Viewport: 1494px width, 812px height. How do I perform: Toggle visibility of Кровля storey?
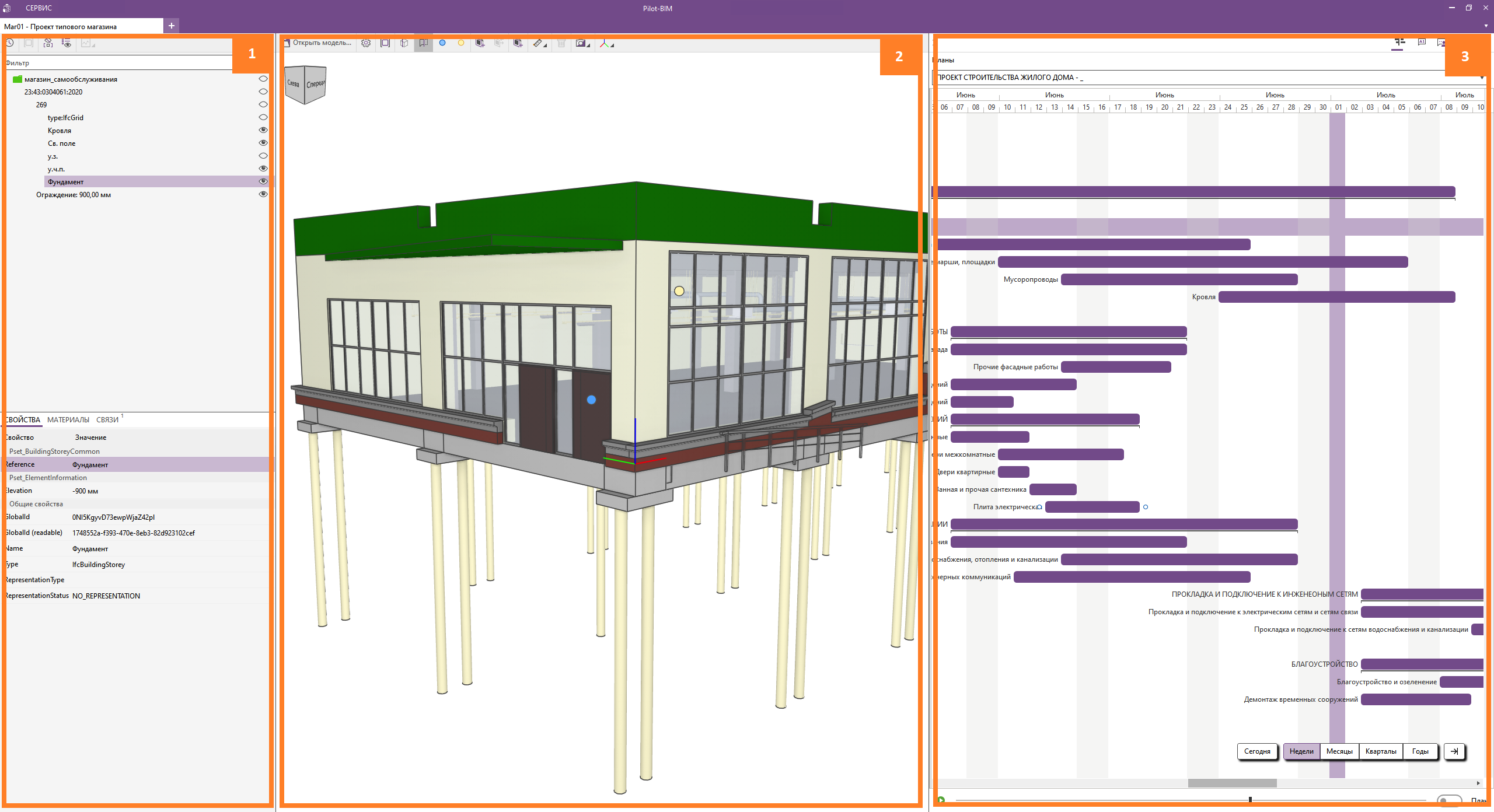click(x=263, y=130)
